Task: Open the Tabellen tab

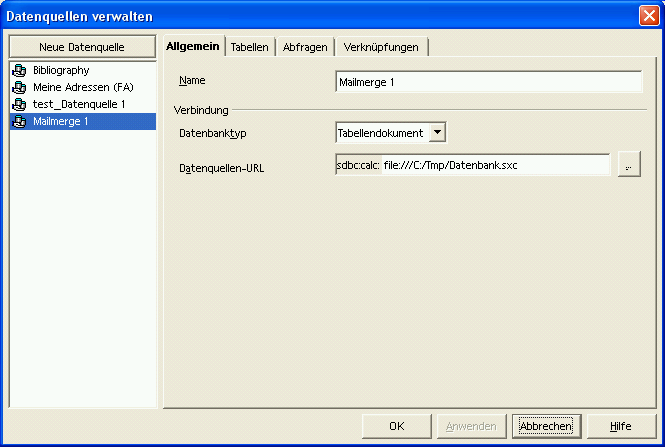Action: pos(249,48)
